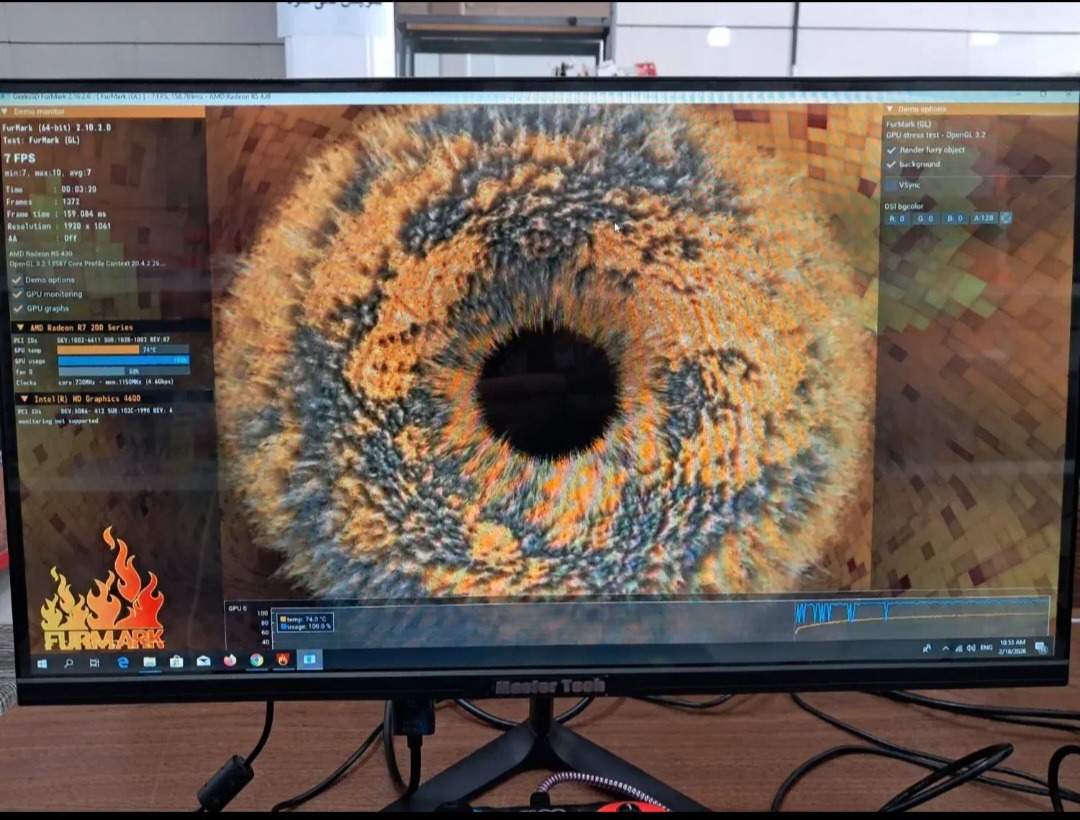Collapse the AMD Radeon R7 200 Series section
This screenshot has height=820, width=1080.
click(x=20, y=328)
